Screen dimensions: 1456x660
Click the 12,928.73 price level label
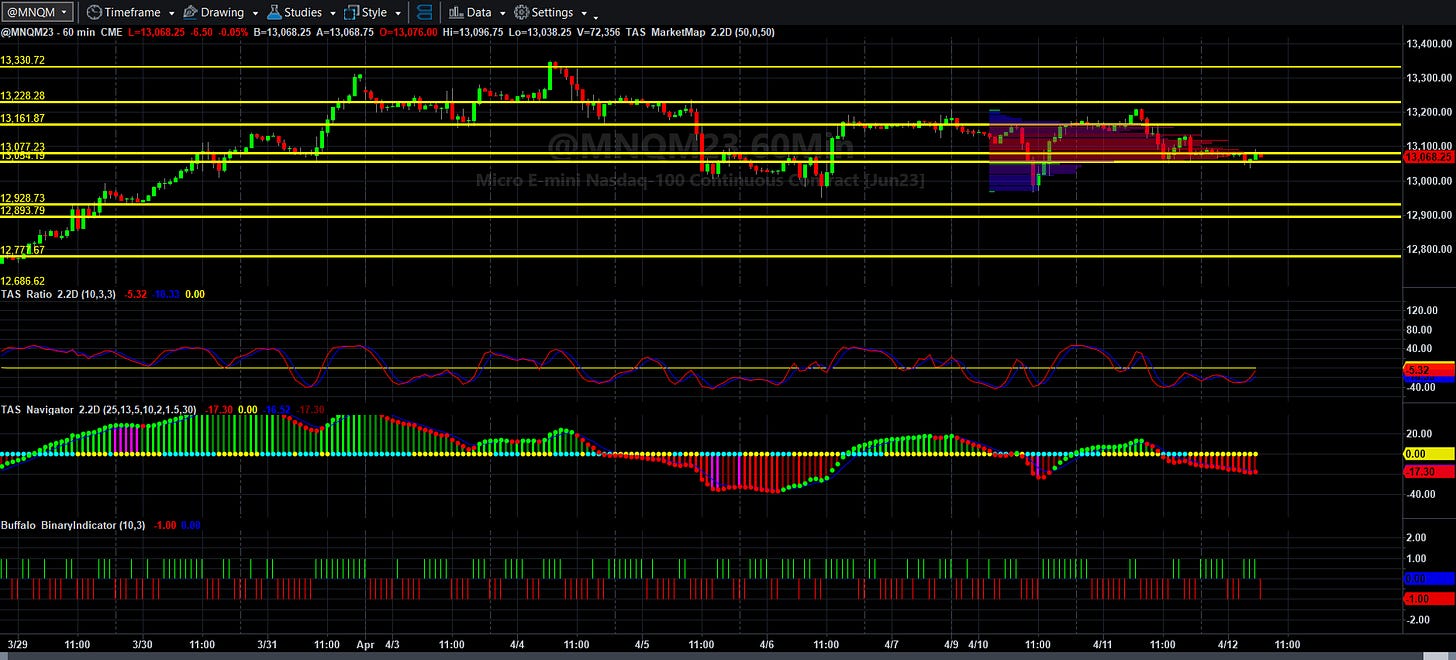[x=23, y=198]
